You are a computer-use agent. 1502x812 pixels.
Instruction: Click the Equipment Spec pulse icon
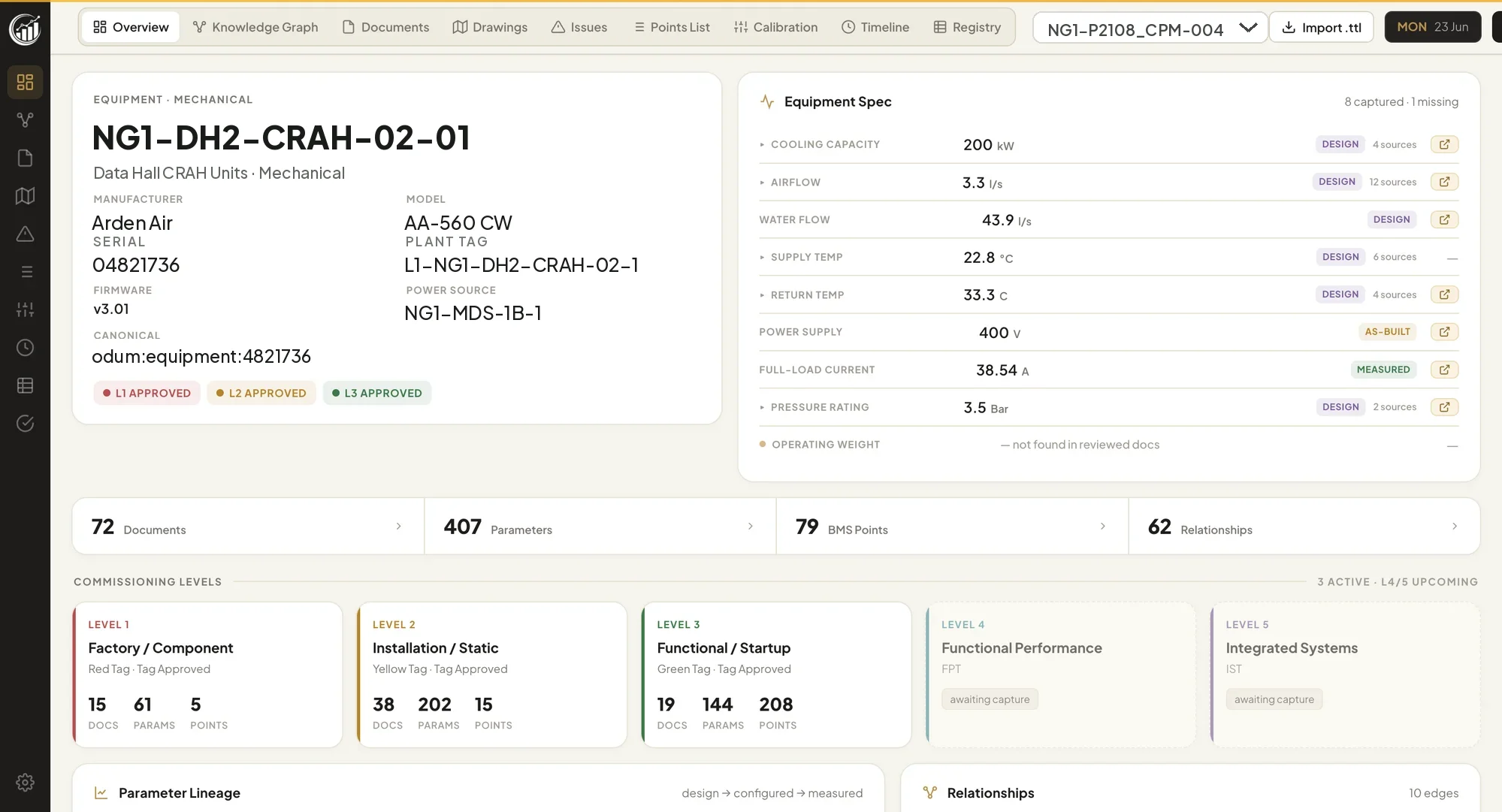[767, 101]
